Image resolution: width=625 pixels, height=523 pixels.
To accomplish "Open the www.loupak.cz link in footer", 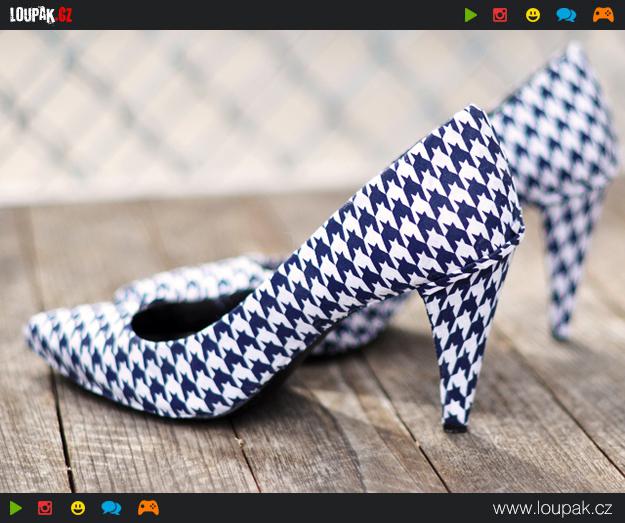I will (x=554, y=509).
